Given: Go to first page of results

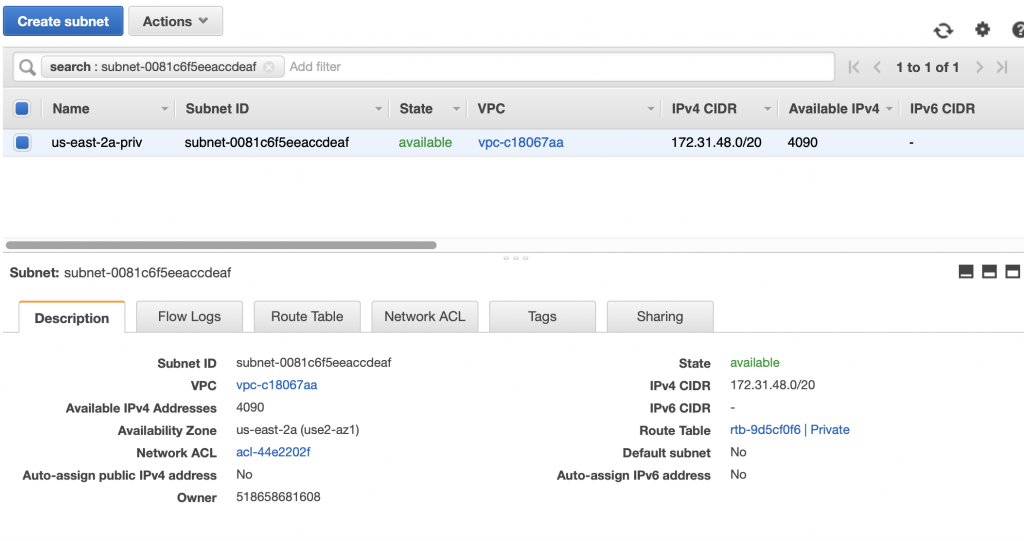Looking at the screenshot, I should point(854,67).
